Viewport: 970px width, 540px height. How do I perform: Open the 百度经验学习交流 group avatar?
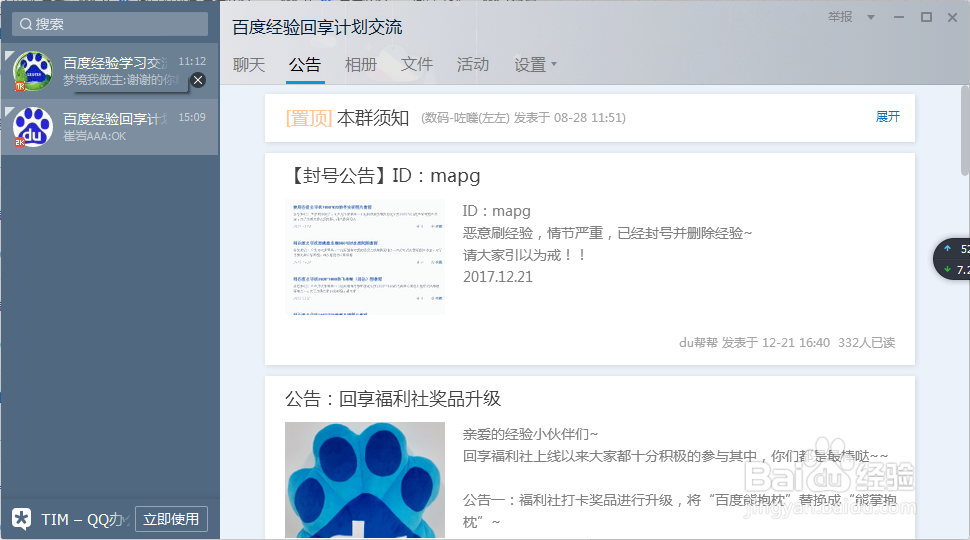(x=33, y=71)
